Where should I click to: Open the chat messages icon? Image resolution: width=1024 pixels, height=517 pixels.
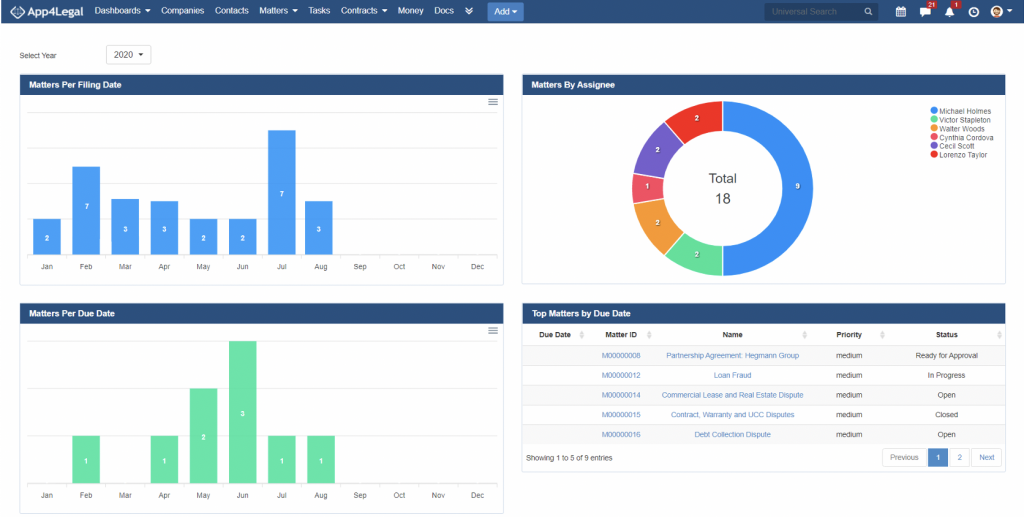point(925,12)
